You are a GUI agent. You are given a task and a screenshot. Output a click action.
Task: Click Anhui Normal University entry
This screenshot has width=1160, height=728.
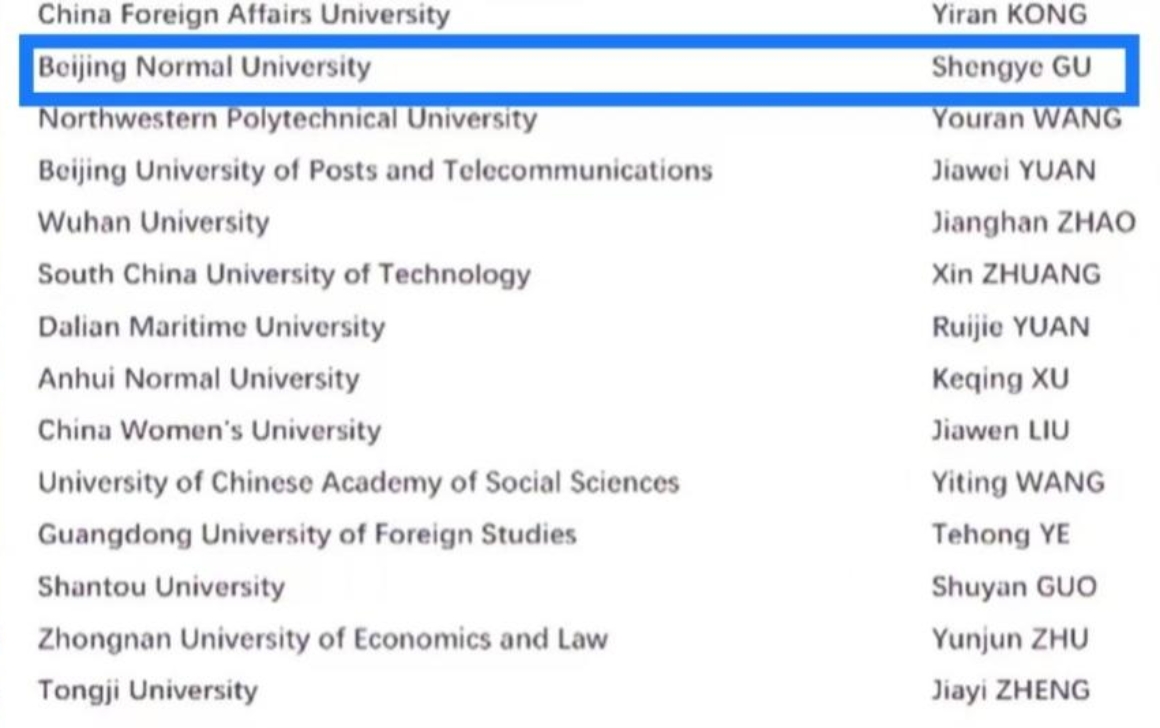click(x=198, y=379)
